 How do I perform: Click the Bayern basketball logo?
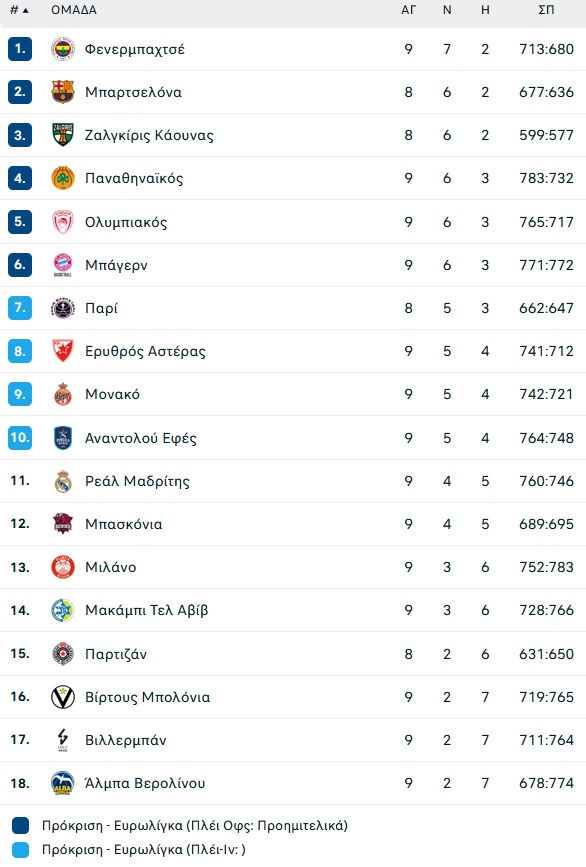(62, 265)
